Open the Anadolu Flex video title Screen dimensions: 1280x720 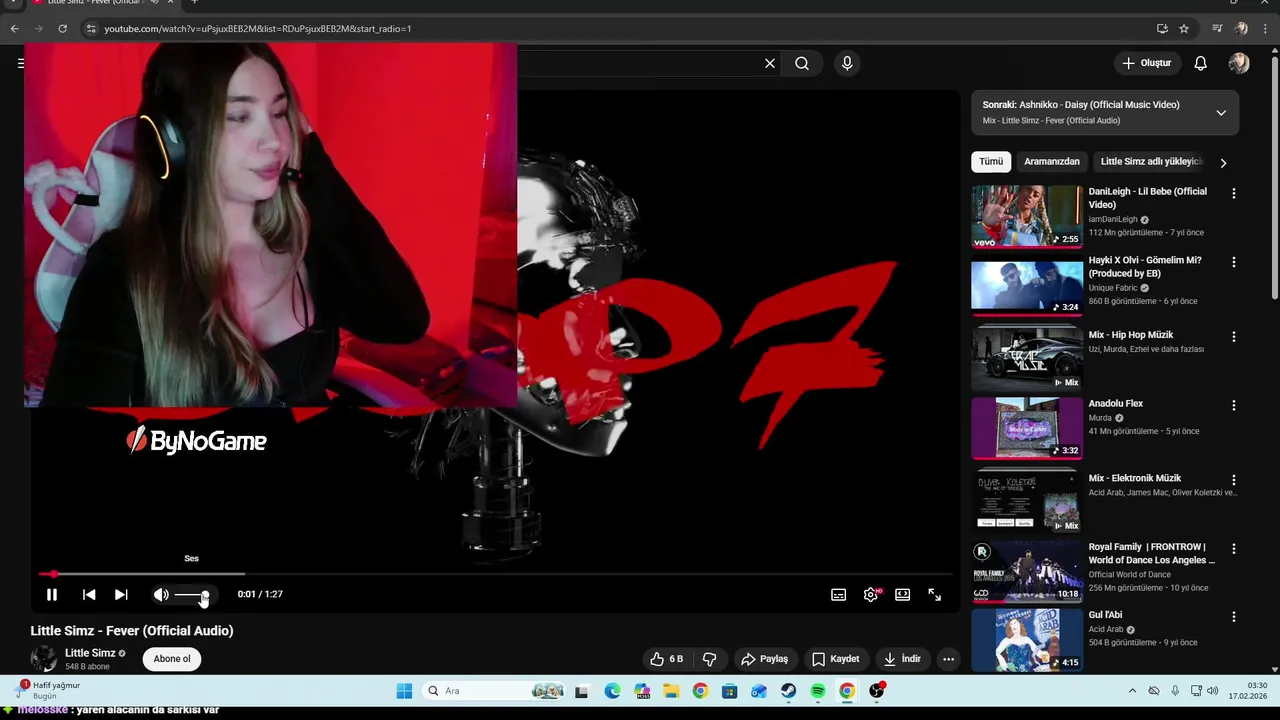(x=1116, y=404)
